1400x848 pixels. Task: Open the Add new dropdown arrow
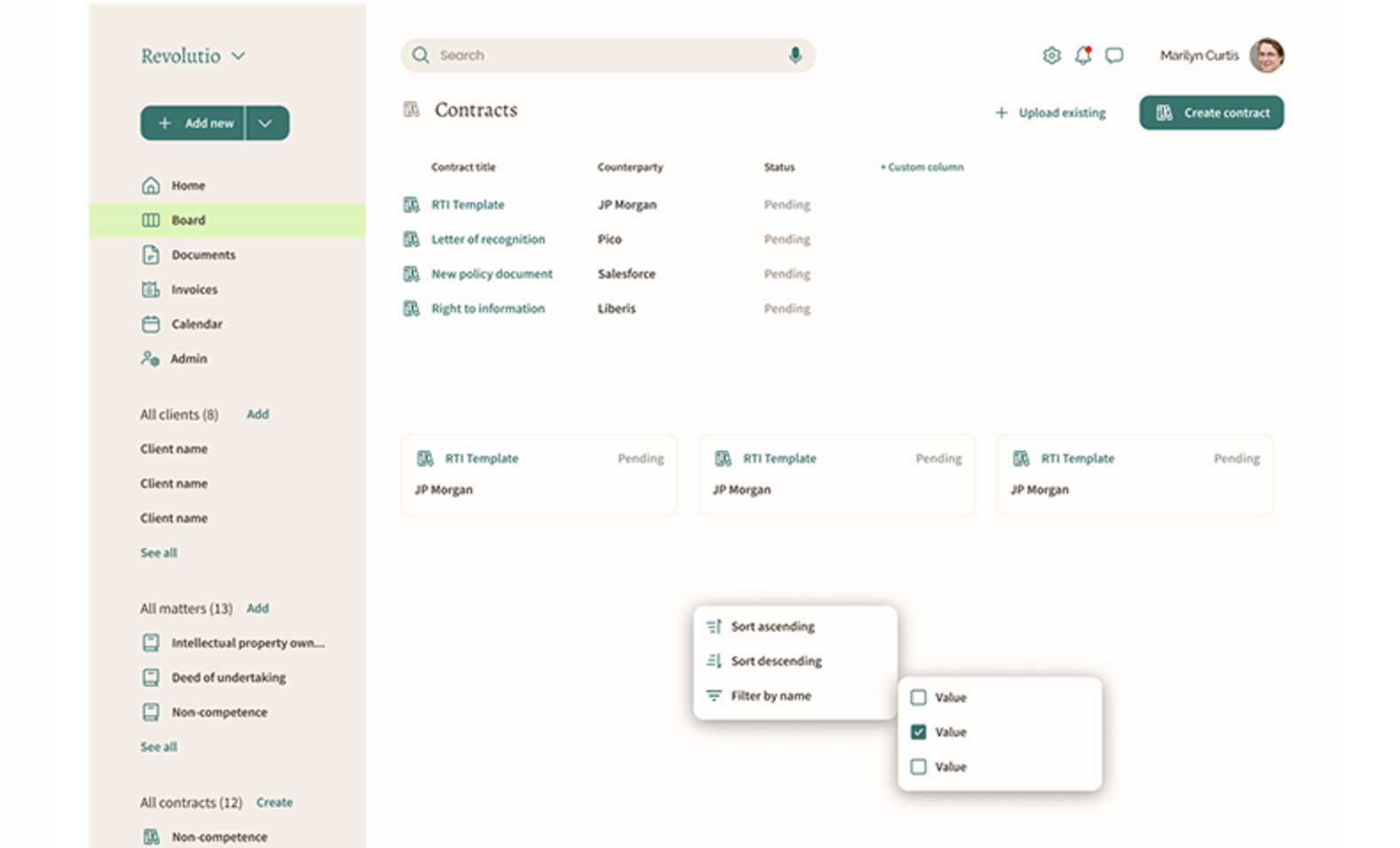267,123
